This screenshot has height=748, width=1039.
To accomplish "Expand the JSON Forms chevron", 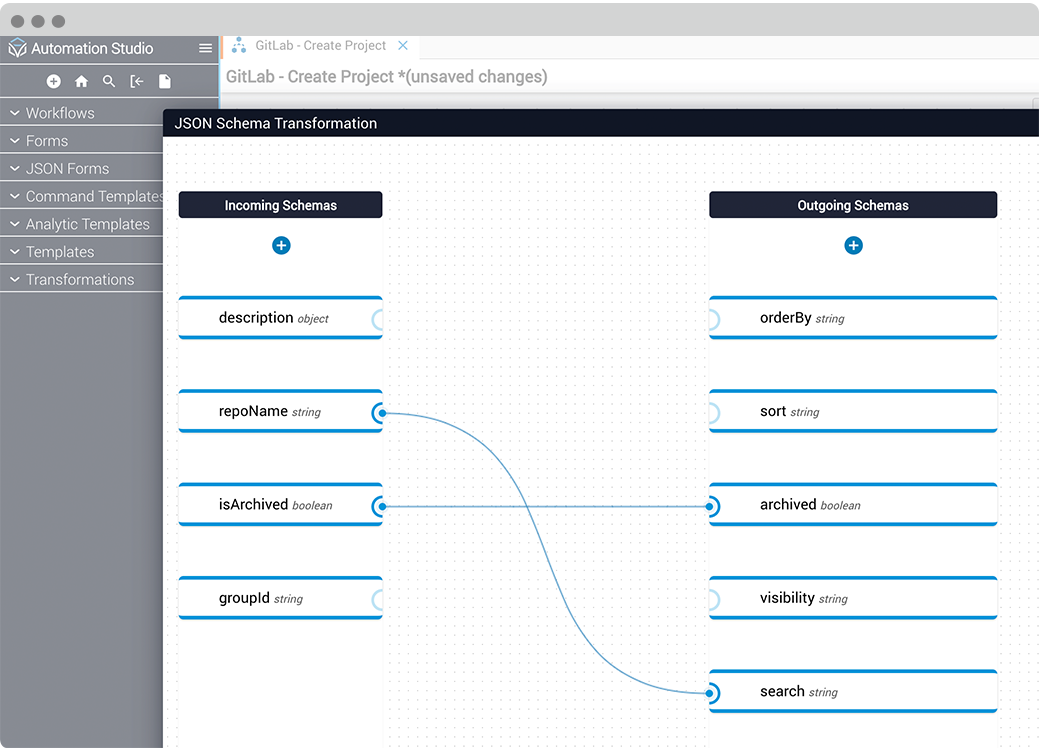I will tap(14, 169).
